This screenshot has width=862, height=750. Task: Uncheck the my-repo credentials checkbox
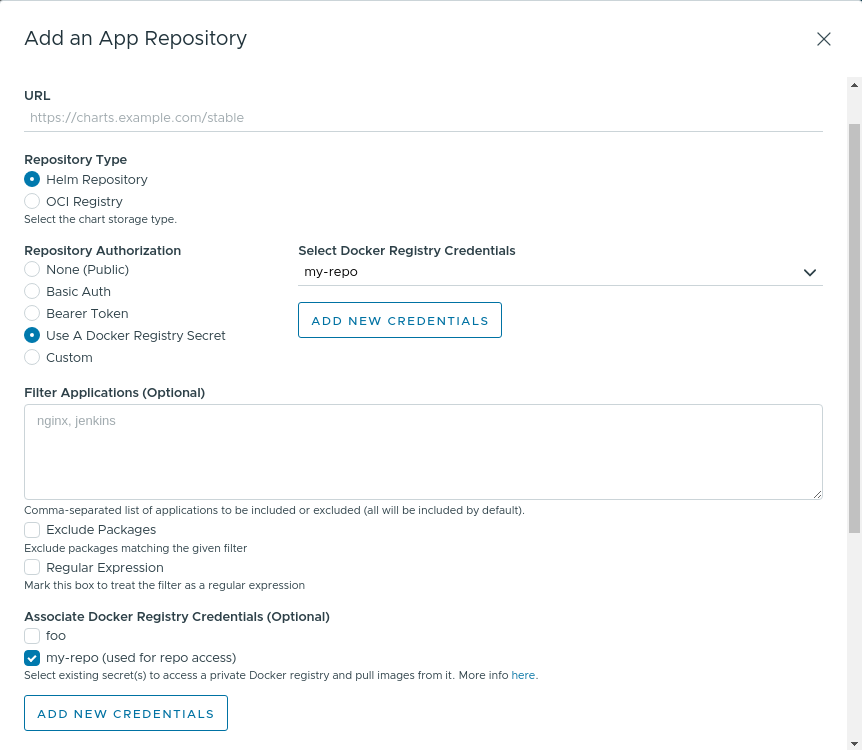pyautogui.click(x=30, y=658)
